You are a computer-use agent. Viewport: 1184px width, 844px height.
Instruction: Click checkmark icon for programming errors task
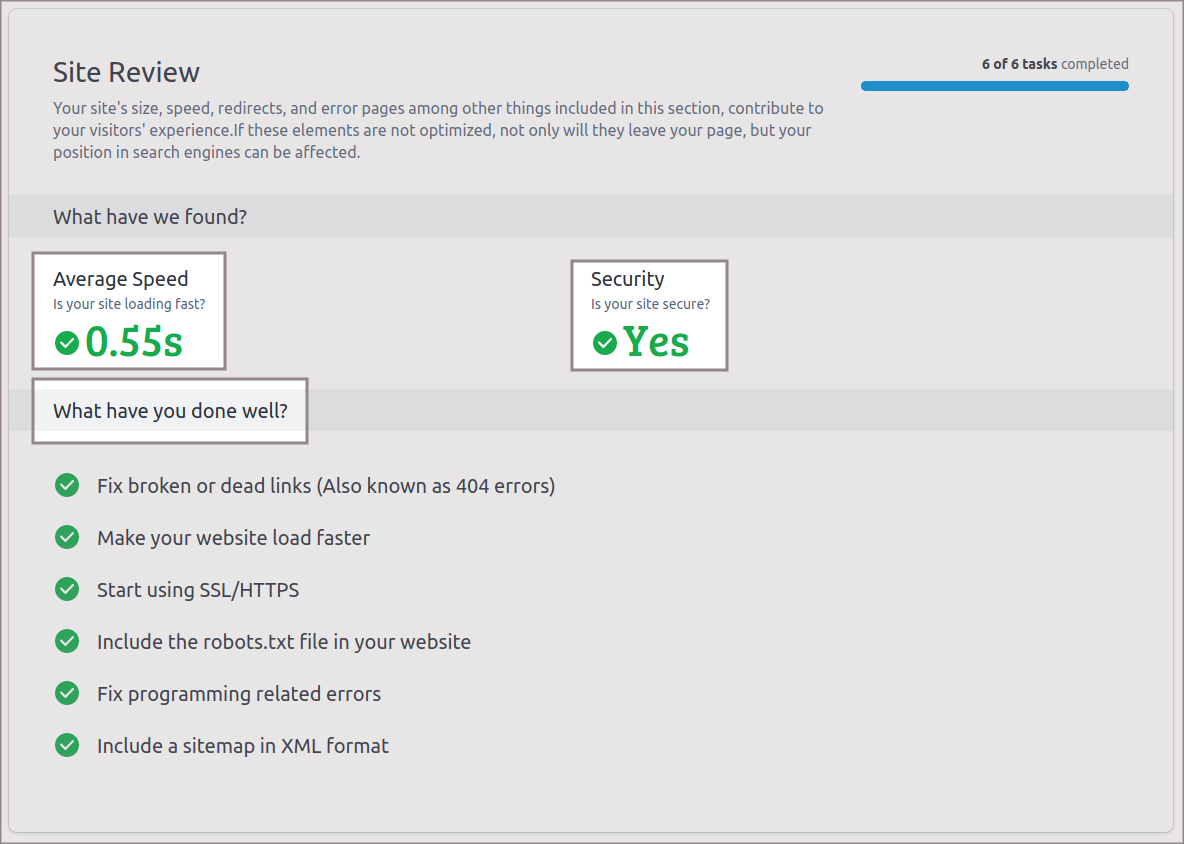point(67,694)
